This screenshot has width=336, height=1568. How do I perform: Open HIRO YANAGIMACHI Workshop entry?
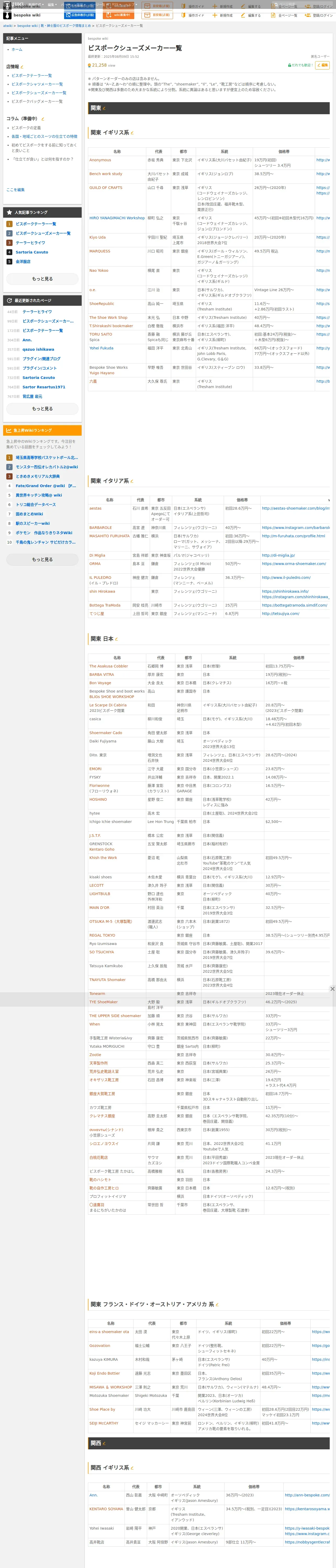pyautogui.click(x=117, y=218)
